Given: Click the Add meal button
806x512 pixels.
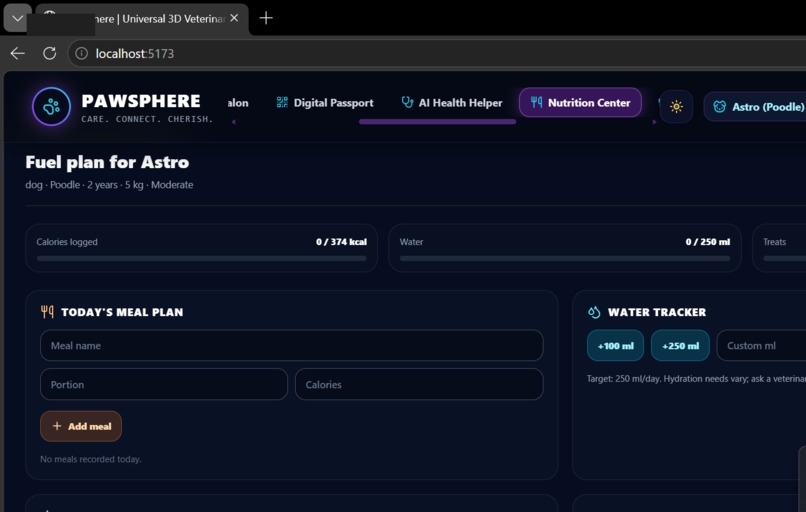Looking at the screenshot, I should pos(81,426).
